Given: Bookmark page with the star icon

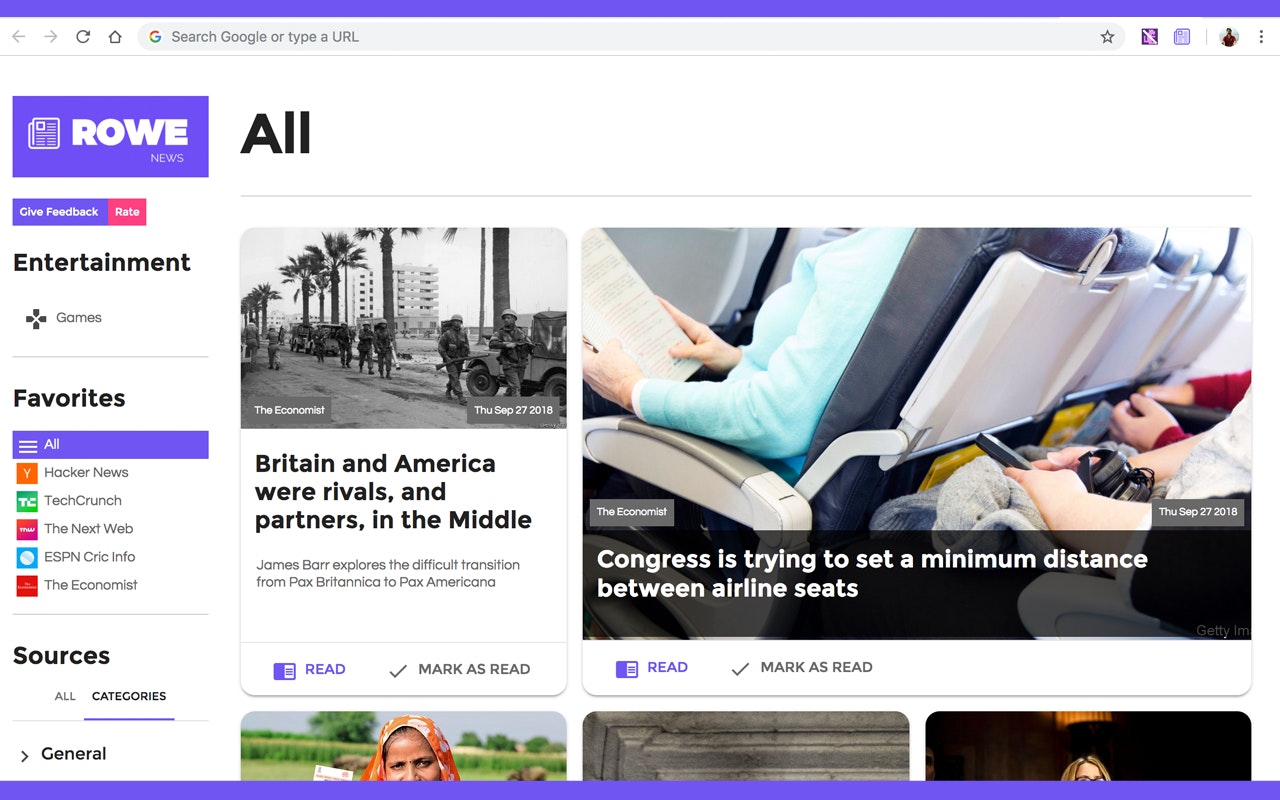Looking at the screenshot, I should [1107, 37].
